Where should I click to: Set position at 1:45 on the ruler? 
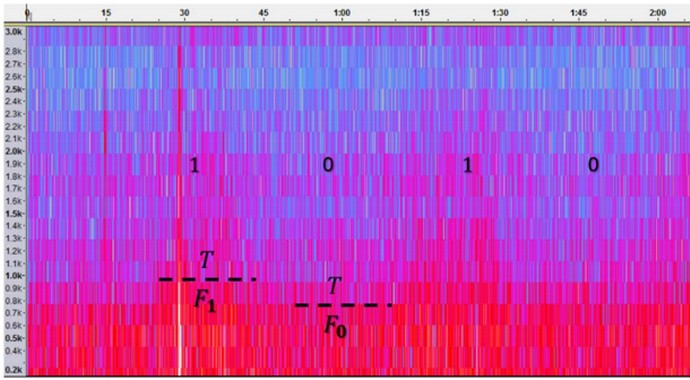[x=578, y=13]
